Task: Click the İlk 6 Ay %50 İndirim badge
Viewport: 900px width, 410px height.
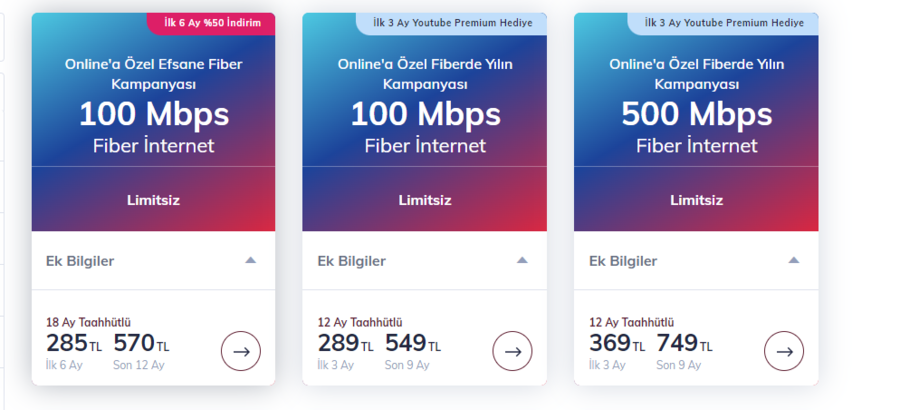Action: point(211,24)
